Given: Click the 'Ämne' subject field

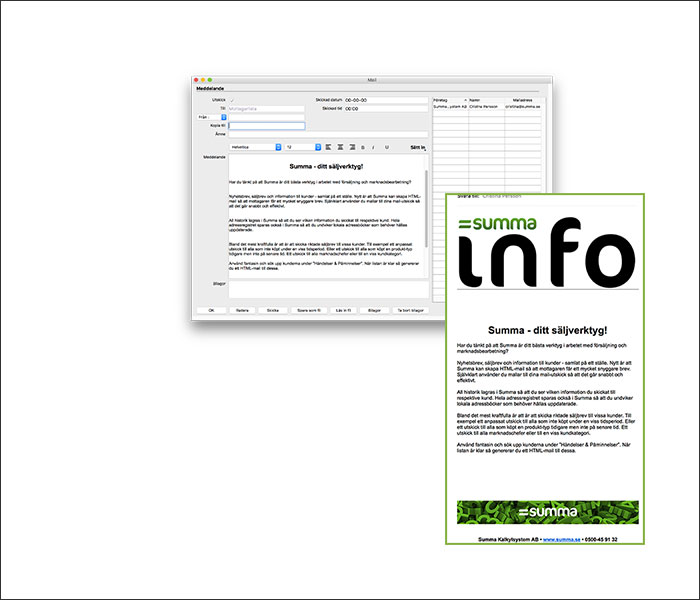Looking at the screenshot, I should pyautogui.click(x=328, y=134).
